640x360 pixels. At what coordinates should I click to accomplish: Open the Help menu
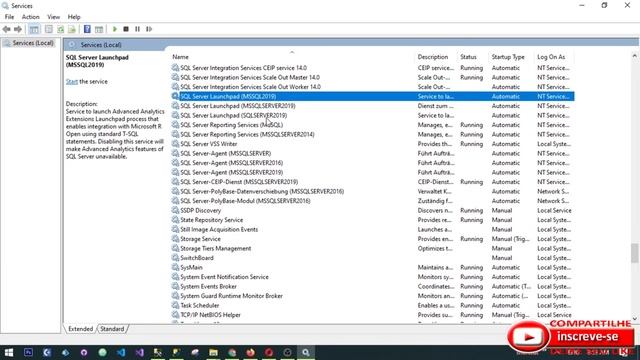point(74,17)
